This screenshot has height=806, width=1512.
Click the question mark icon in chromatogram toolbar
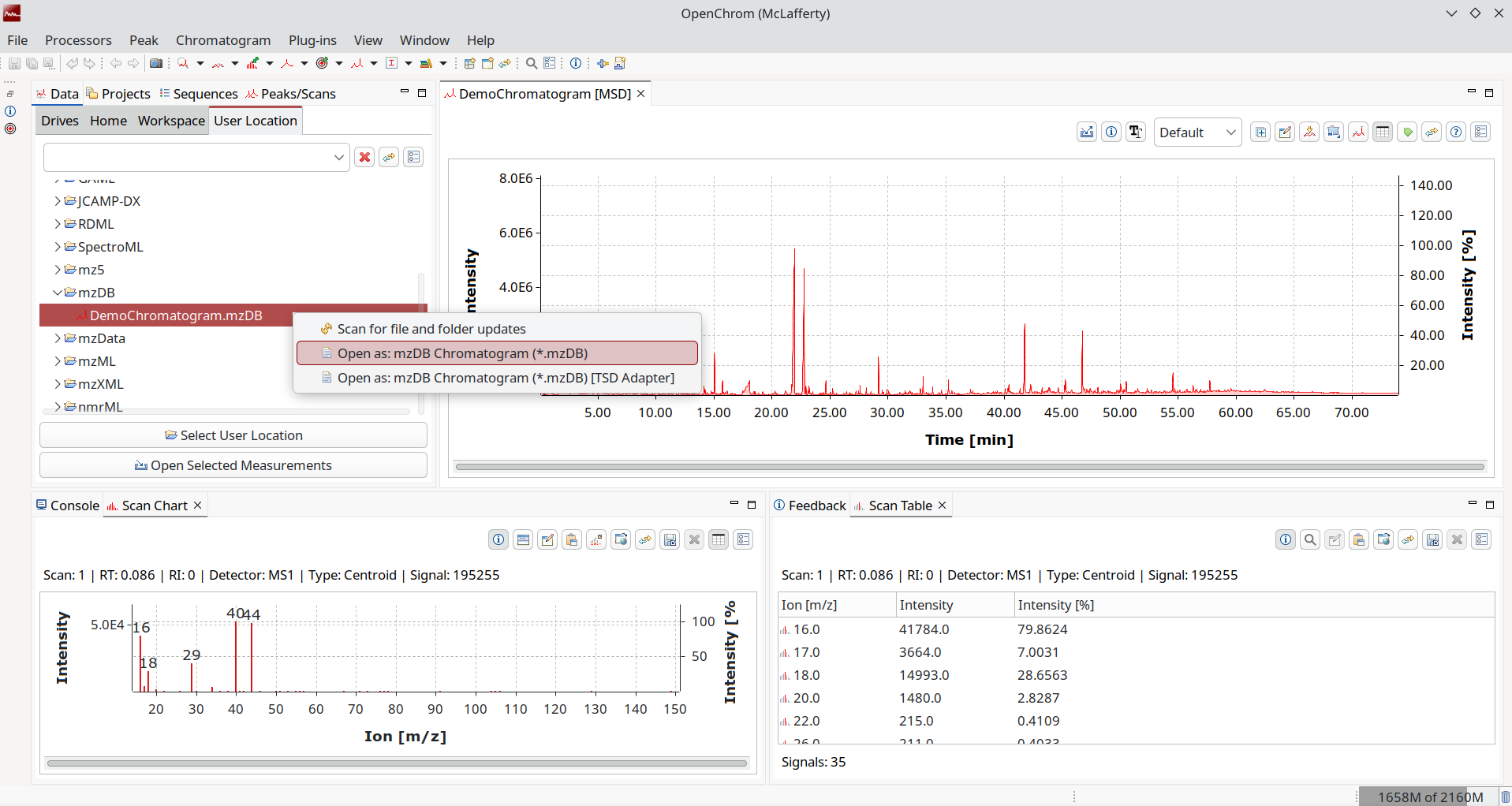click(x=1456, y=132)
